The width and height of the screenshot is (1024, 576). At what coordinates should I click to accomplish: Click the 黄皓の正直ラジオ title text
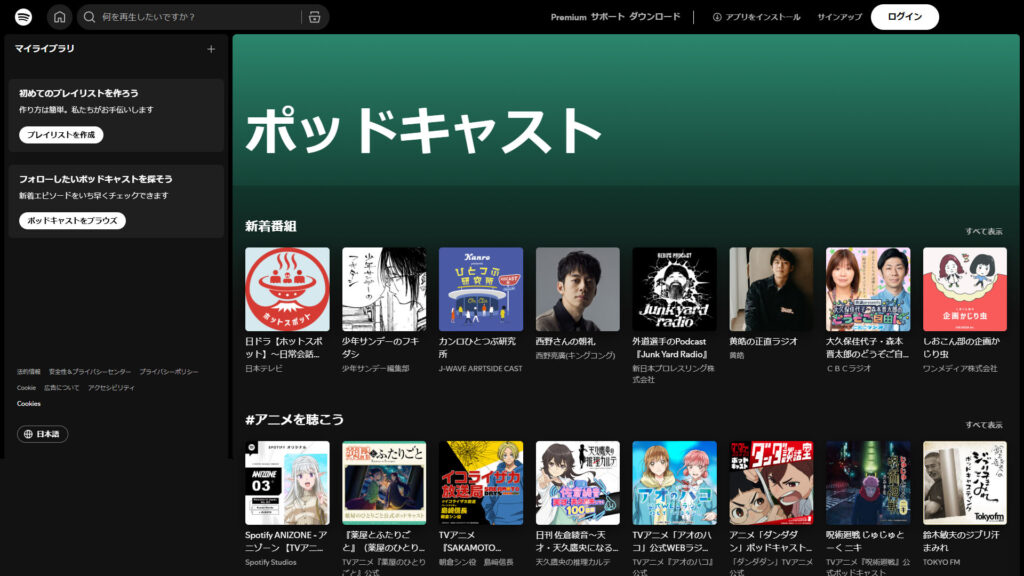click(763, 342)
